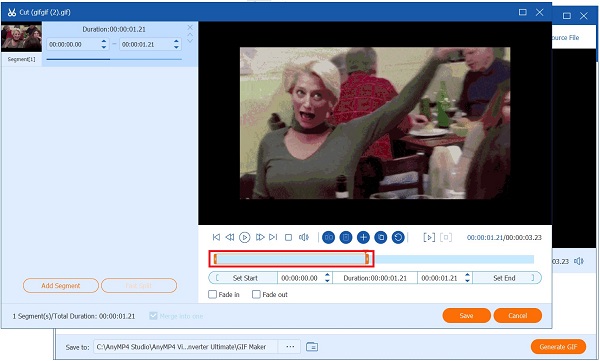Screen dimensions: 600x361
Task: Click the start time field next to Set Start
Action: pos(301,278)
